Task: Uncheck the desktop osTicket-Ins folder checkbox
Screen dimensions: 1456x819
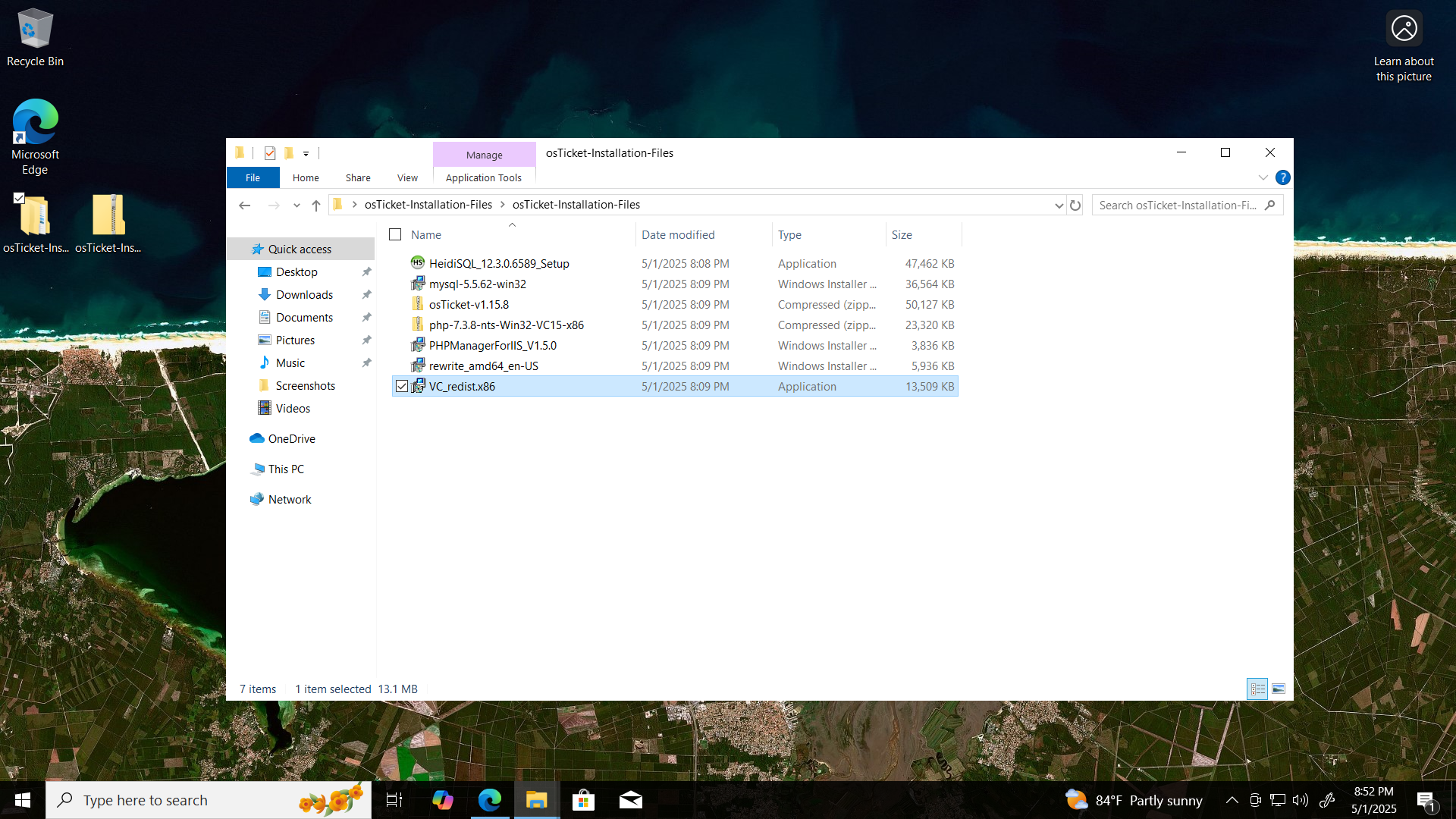Action: click(19, 198)
